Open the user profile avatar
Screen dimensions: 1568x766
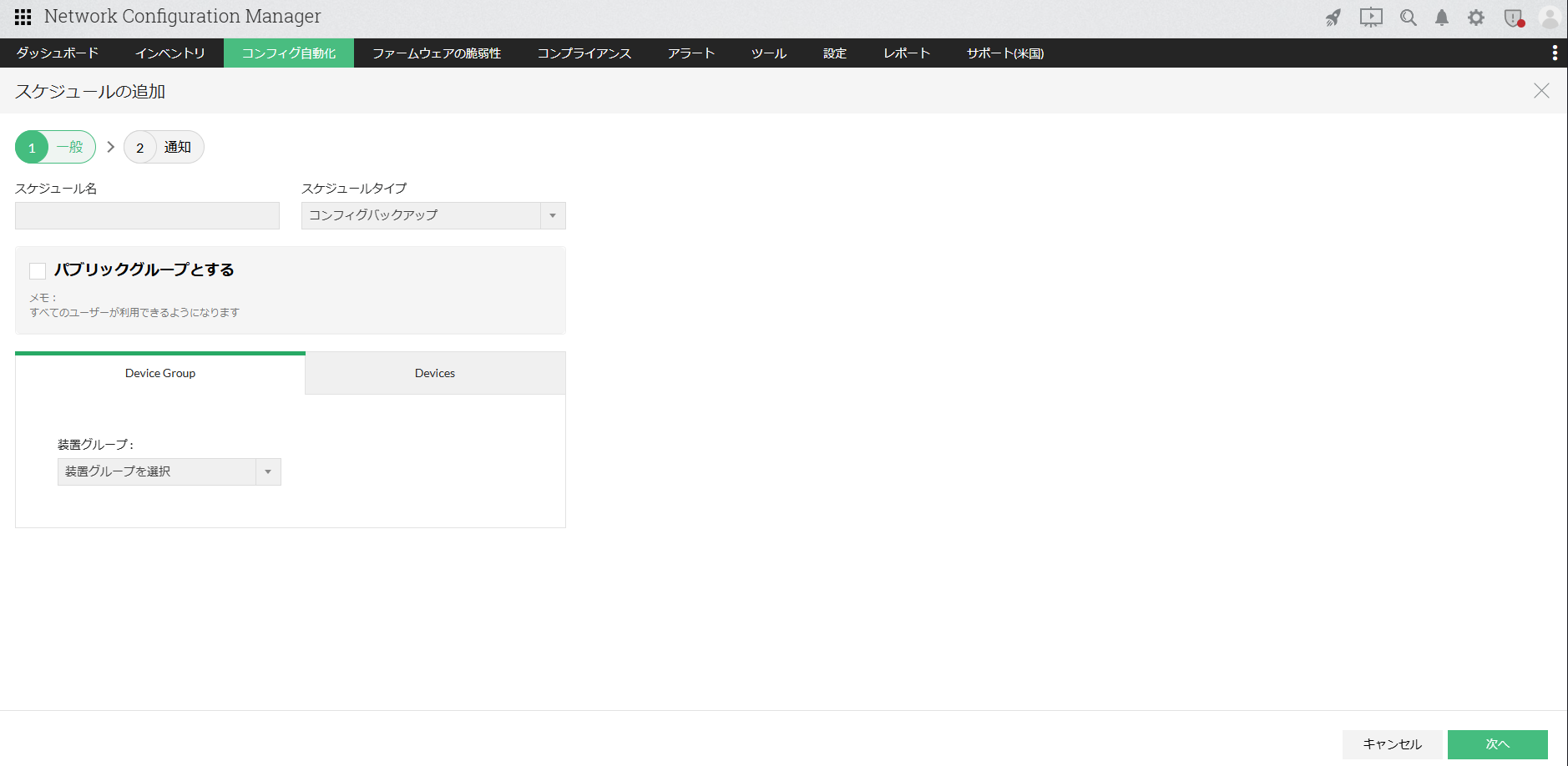click(1550, 18)
